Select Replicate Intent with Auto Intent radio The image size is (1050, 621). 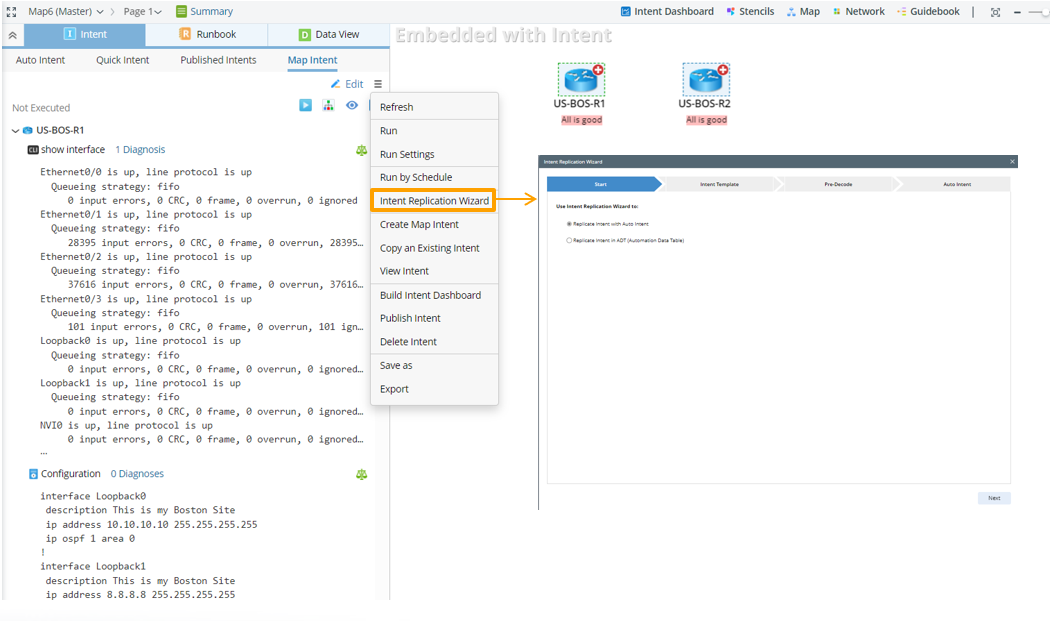pos(569,224)
